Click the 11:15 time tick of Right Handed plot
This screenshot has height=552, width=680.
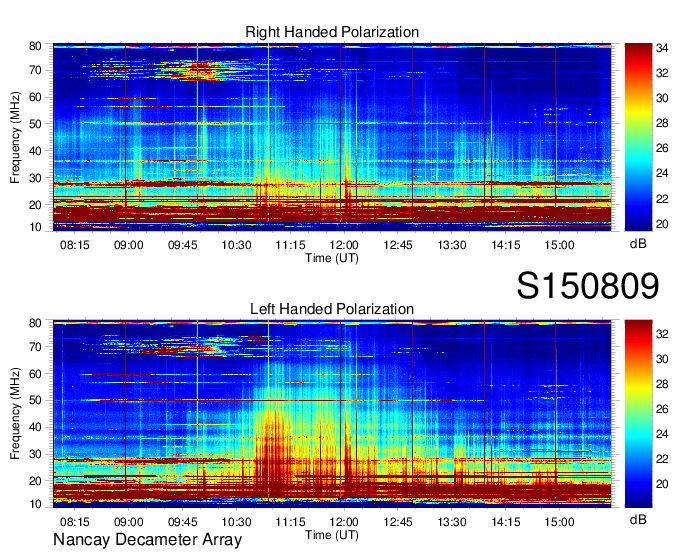[x=290, y=245]
